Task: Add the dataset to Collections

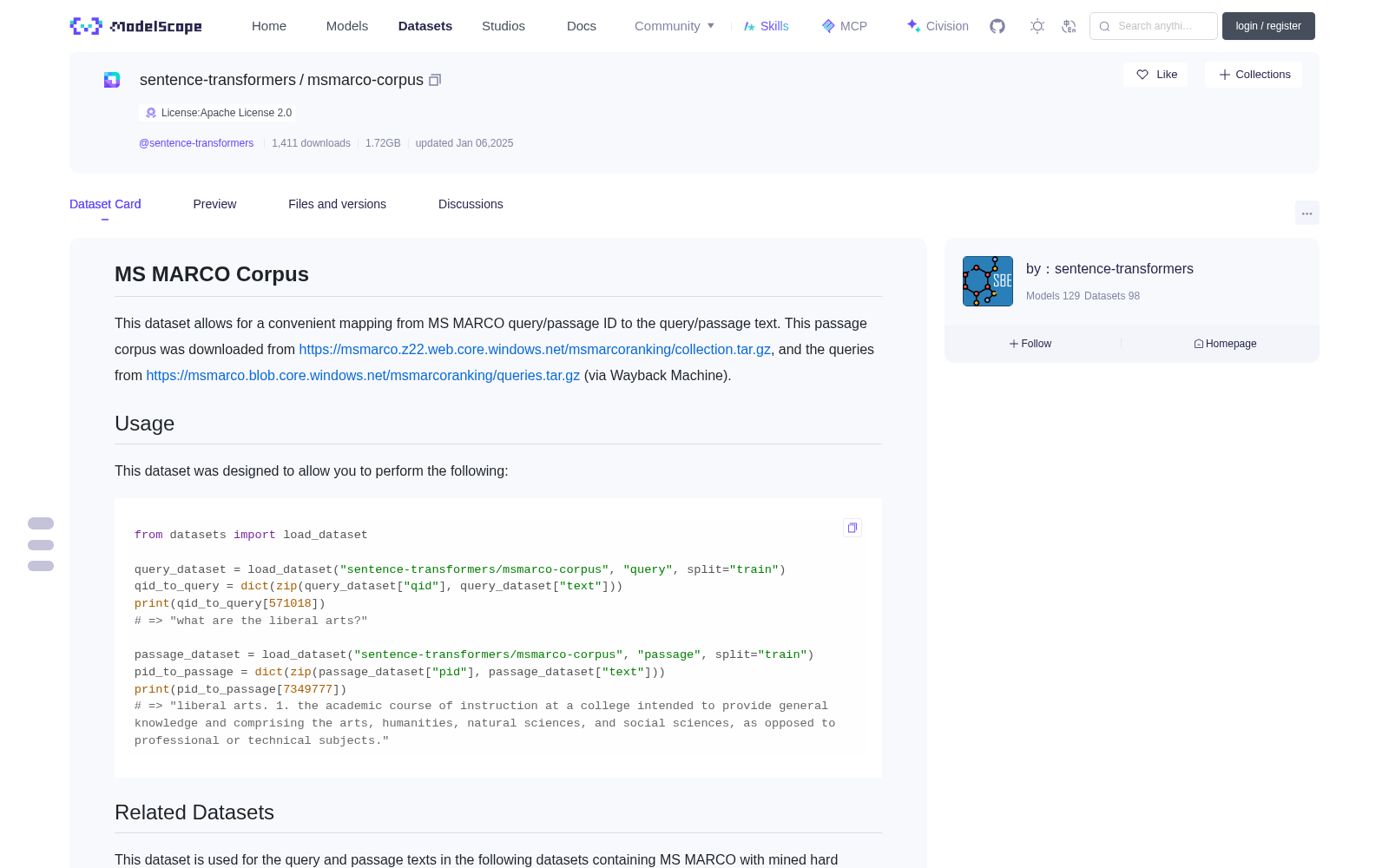Action: [1254, 75]
